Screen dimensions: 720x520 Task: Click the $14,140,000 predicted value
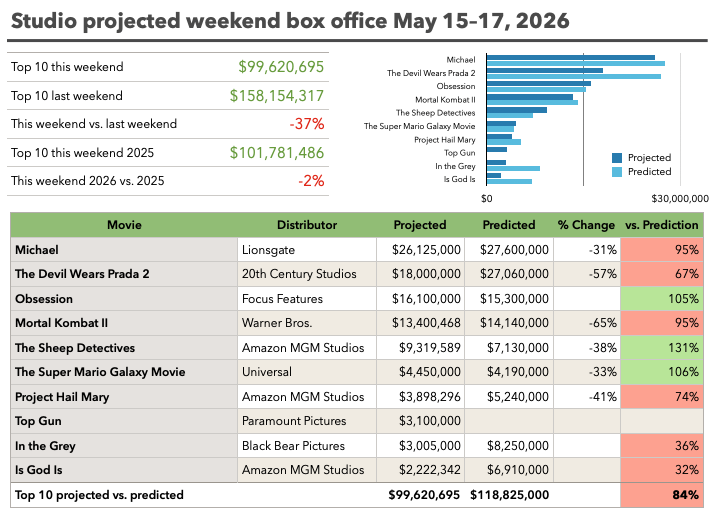click(514, 323)
